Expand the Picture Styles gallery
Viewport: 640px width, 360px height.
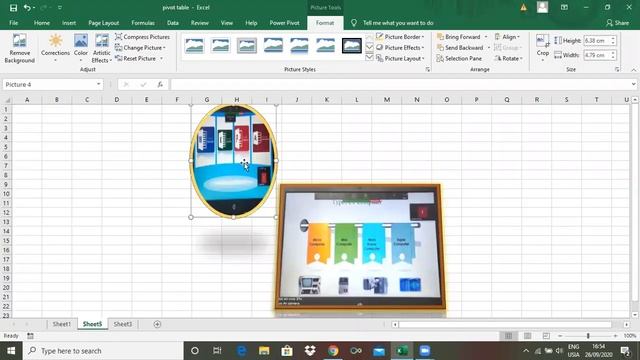coord(369,58)
